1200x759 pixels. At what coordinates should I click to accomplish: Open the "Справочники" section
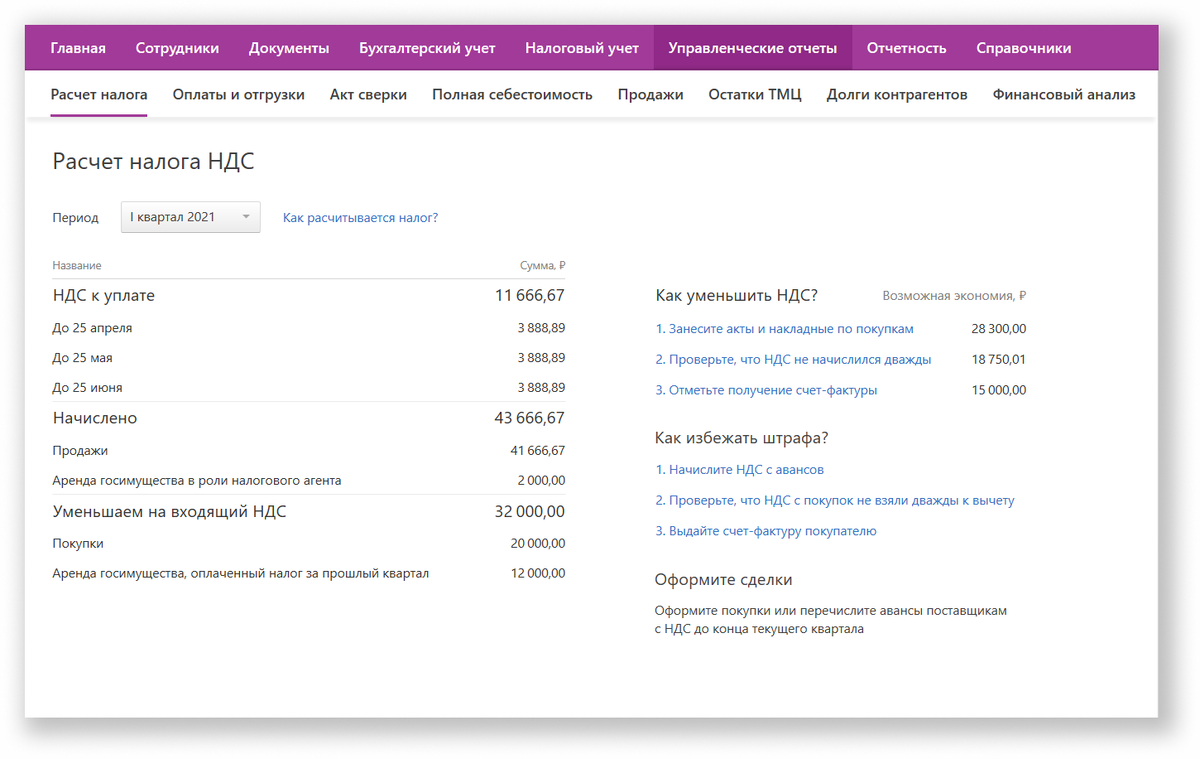tap(1024, 46)
